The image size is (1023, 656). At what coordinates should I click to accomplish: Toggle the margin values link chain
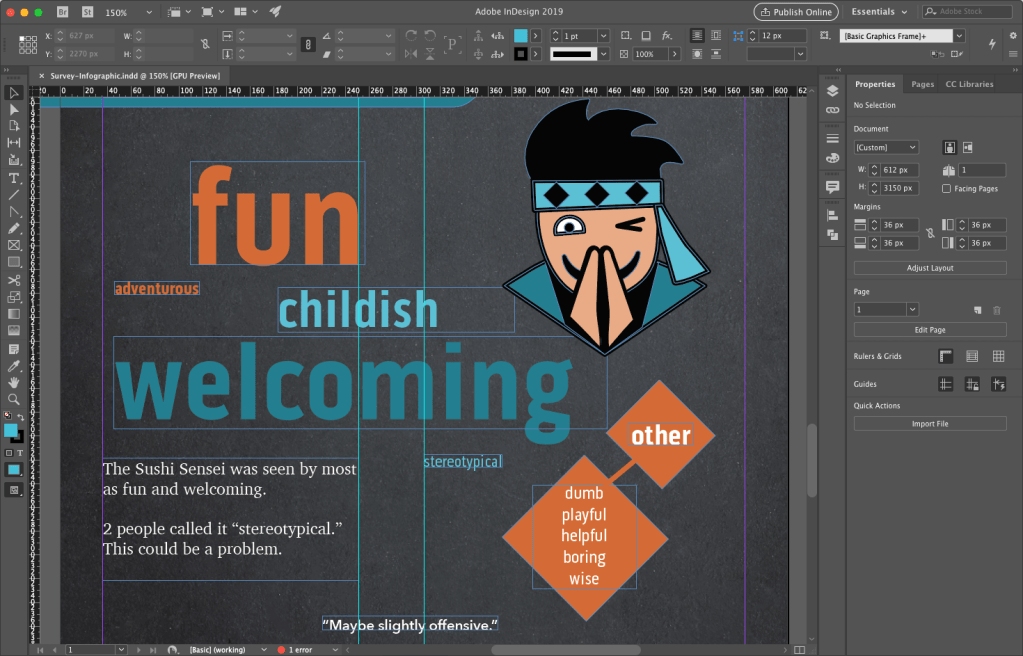931,233
